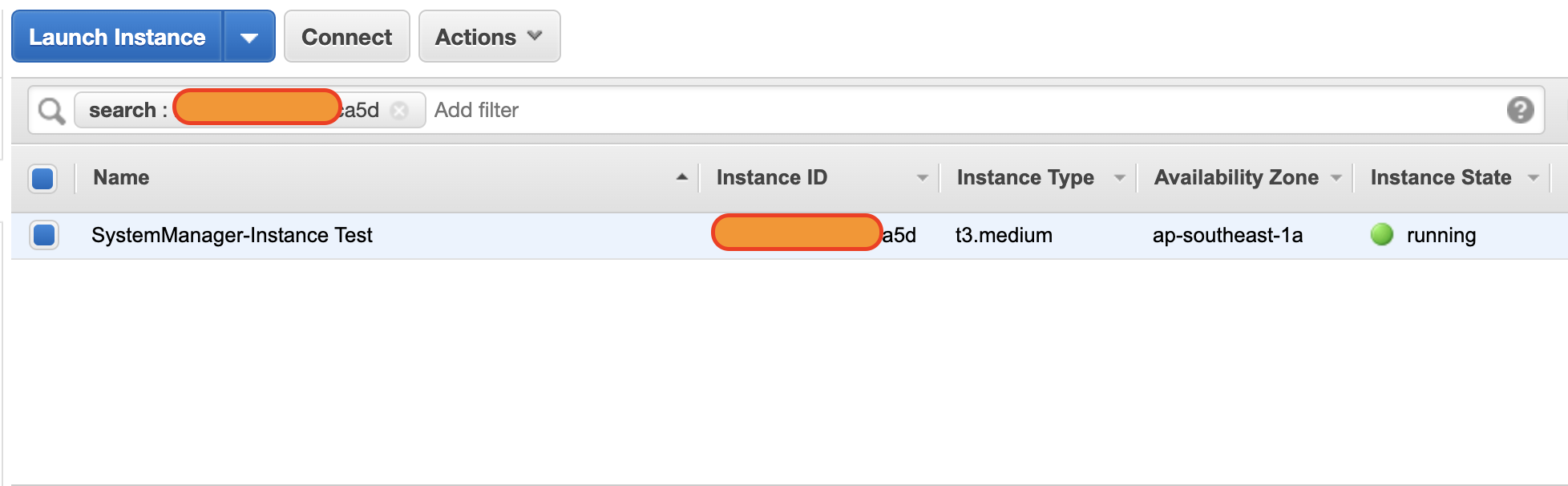Viewport: 1568px width, 486px height.
Task: Open the Instance State column dropdown
Action: click(x=1534, y=178)
